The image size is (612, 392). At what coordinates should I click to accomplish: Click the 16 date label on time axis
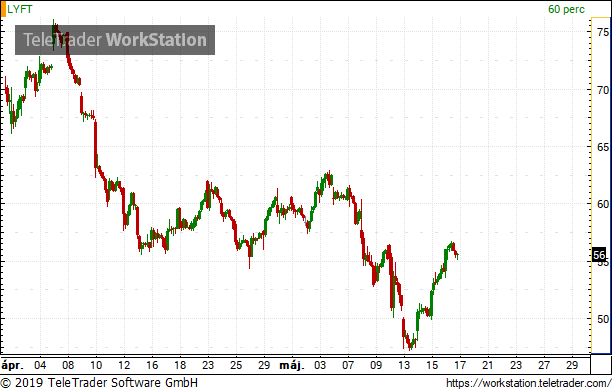point(152,365)
